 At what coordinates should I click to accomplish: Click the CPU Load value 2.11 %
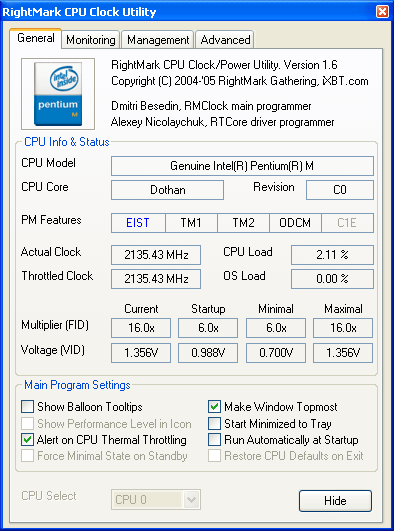(x=332, y=255)
